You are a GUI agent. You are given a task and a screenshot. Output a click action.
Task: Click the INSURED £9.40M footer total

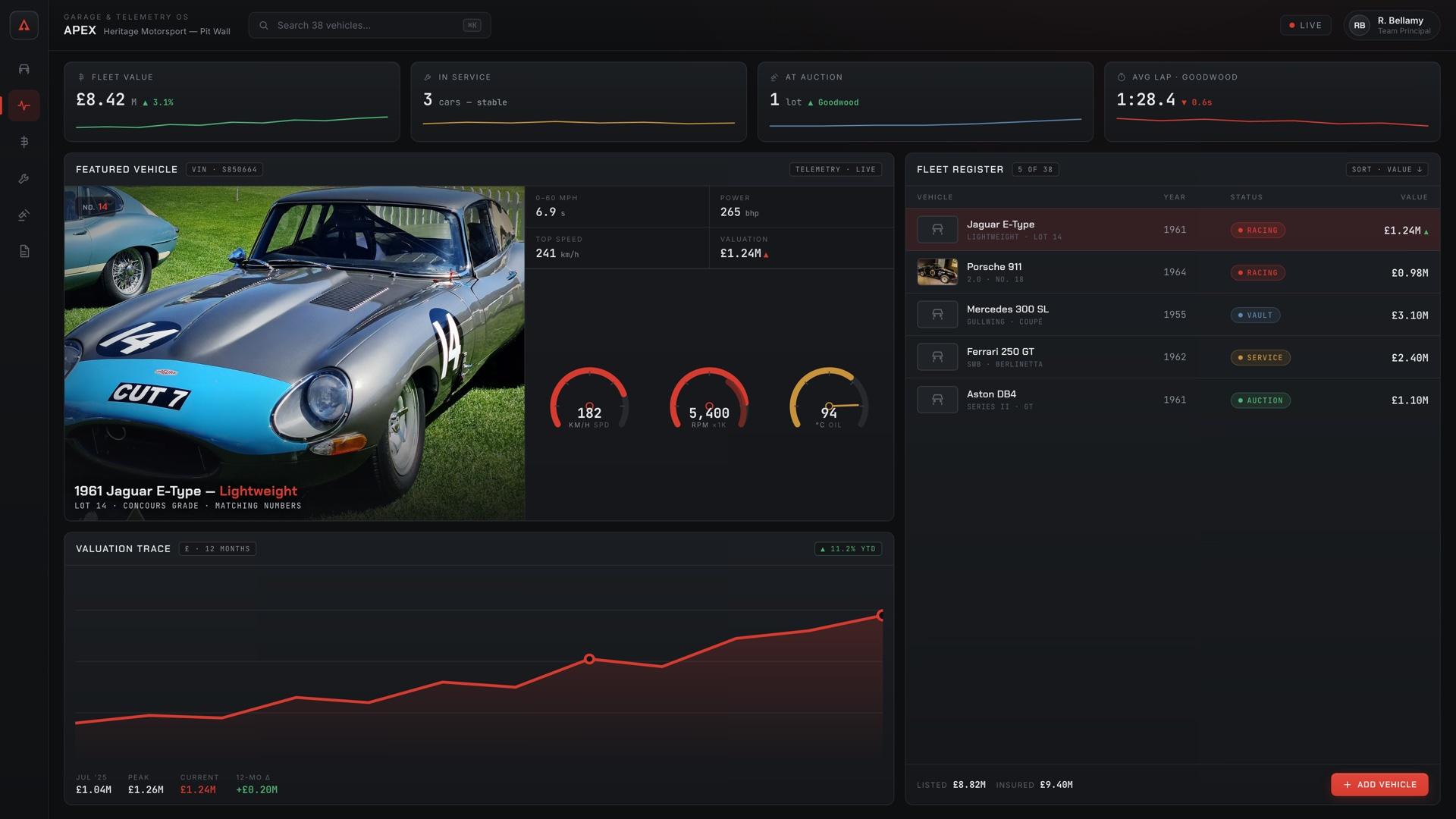(1034, 785)
